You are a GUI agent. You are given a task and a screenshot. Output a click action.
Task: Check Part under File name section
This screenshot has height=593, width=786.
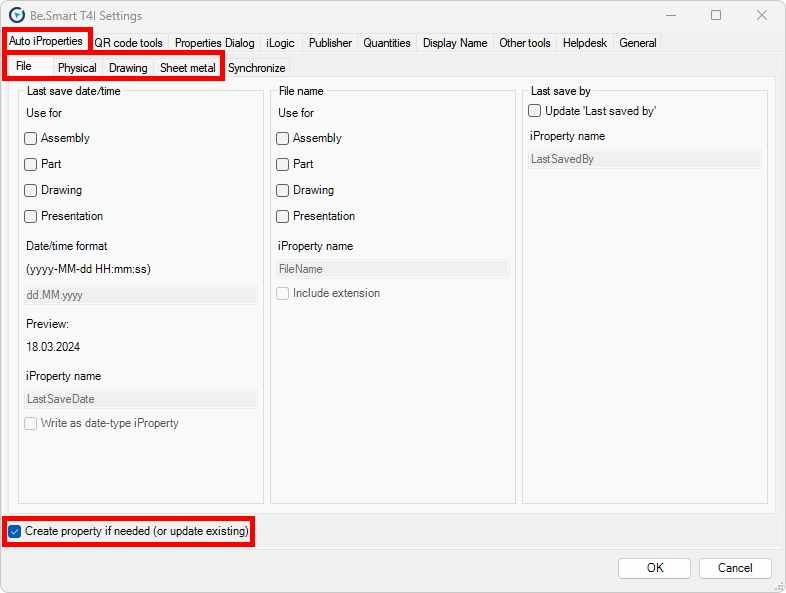coord(283,165)
